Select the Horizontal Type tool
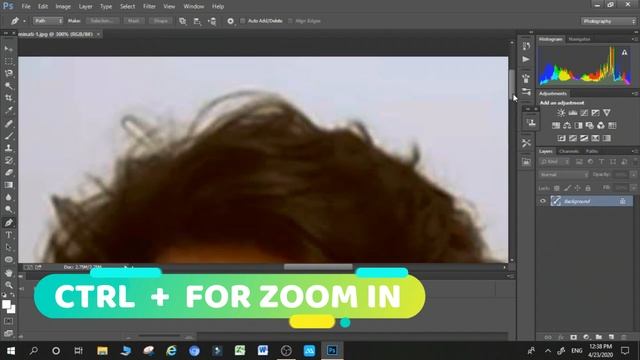This screenshot has width=640, height=360. (9, 235)
